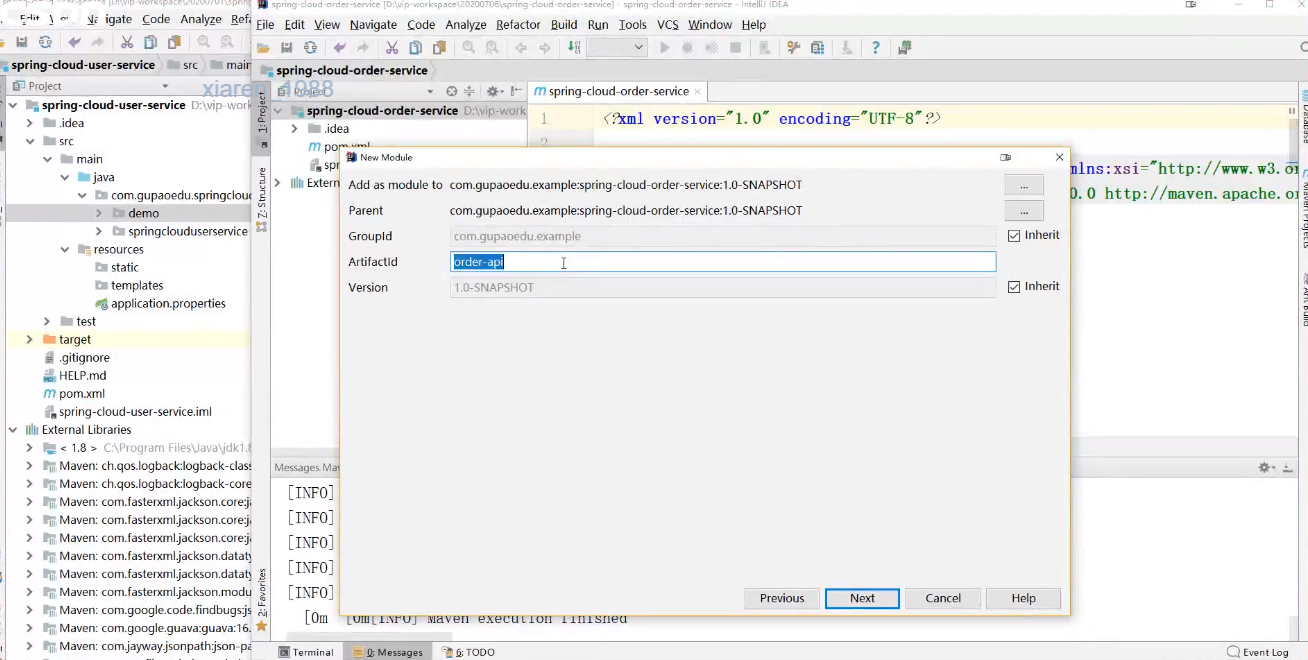
Task: Click the browse button for Parent
Action: click(x=1024, y=211)
